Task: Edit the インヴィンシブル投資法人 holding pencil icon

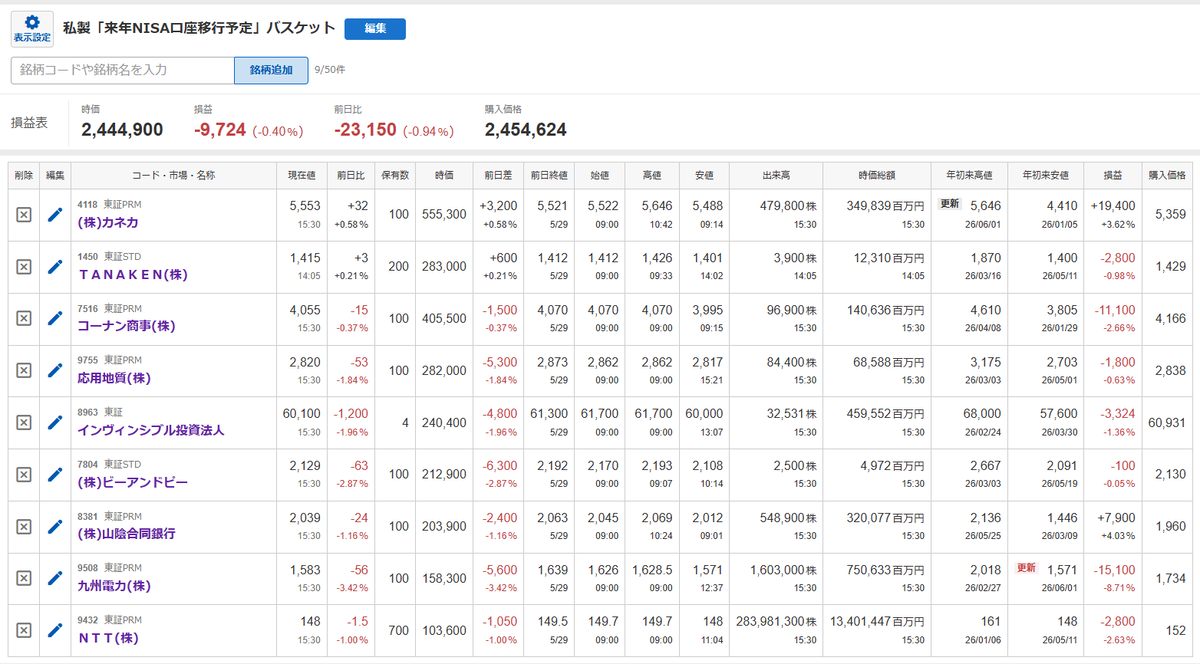Action: click(56, 422)
